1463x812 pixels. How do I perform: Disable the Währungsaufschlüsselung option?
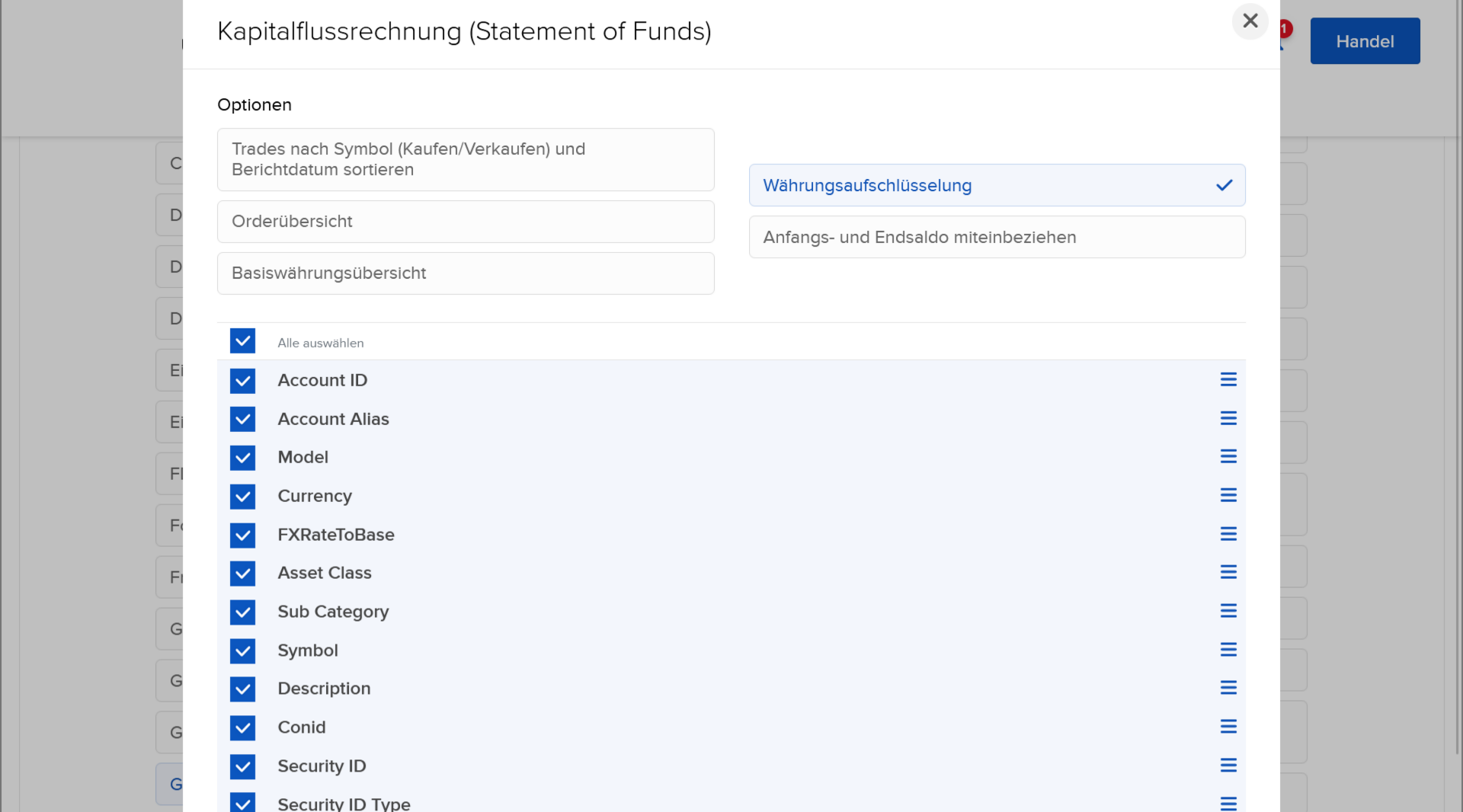(997, 185)
